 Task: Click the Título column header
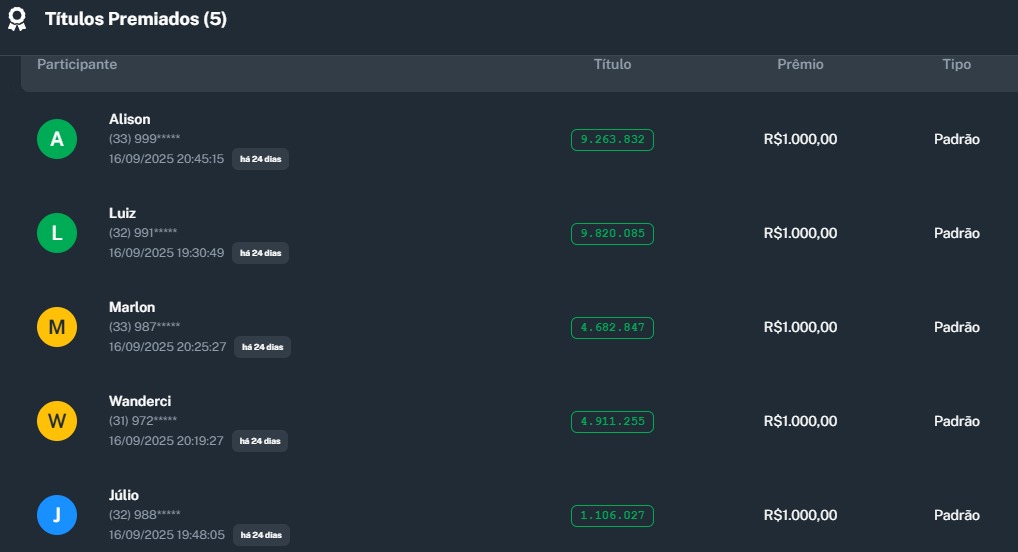[612, 64]
